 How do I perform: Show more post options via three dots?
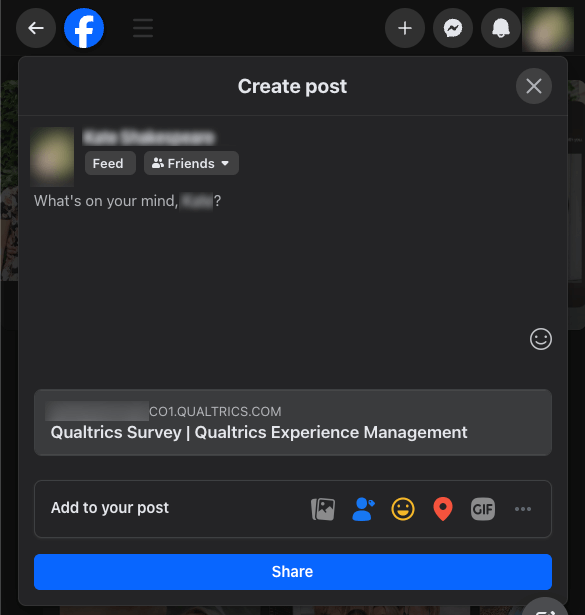coord(523,509)
